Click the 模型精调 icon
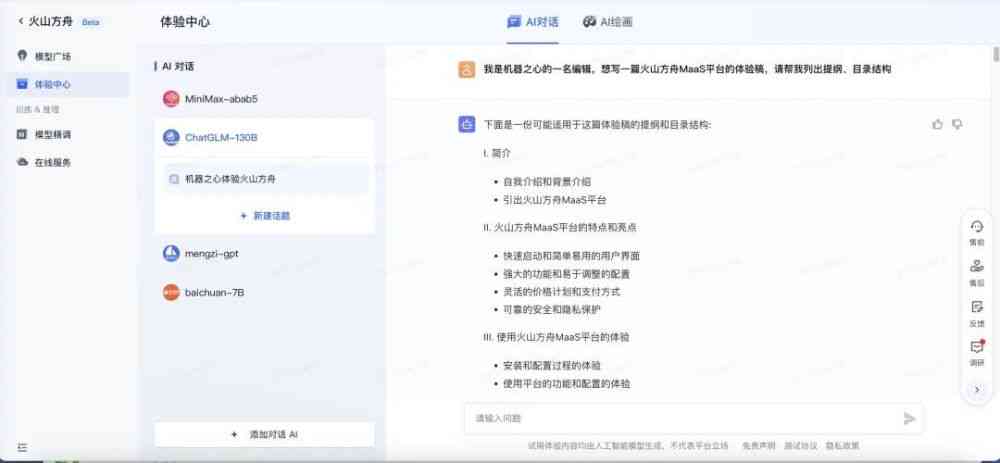This screenshot has width=1000, height=463. click(22, 135)
